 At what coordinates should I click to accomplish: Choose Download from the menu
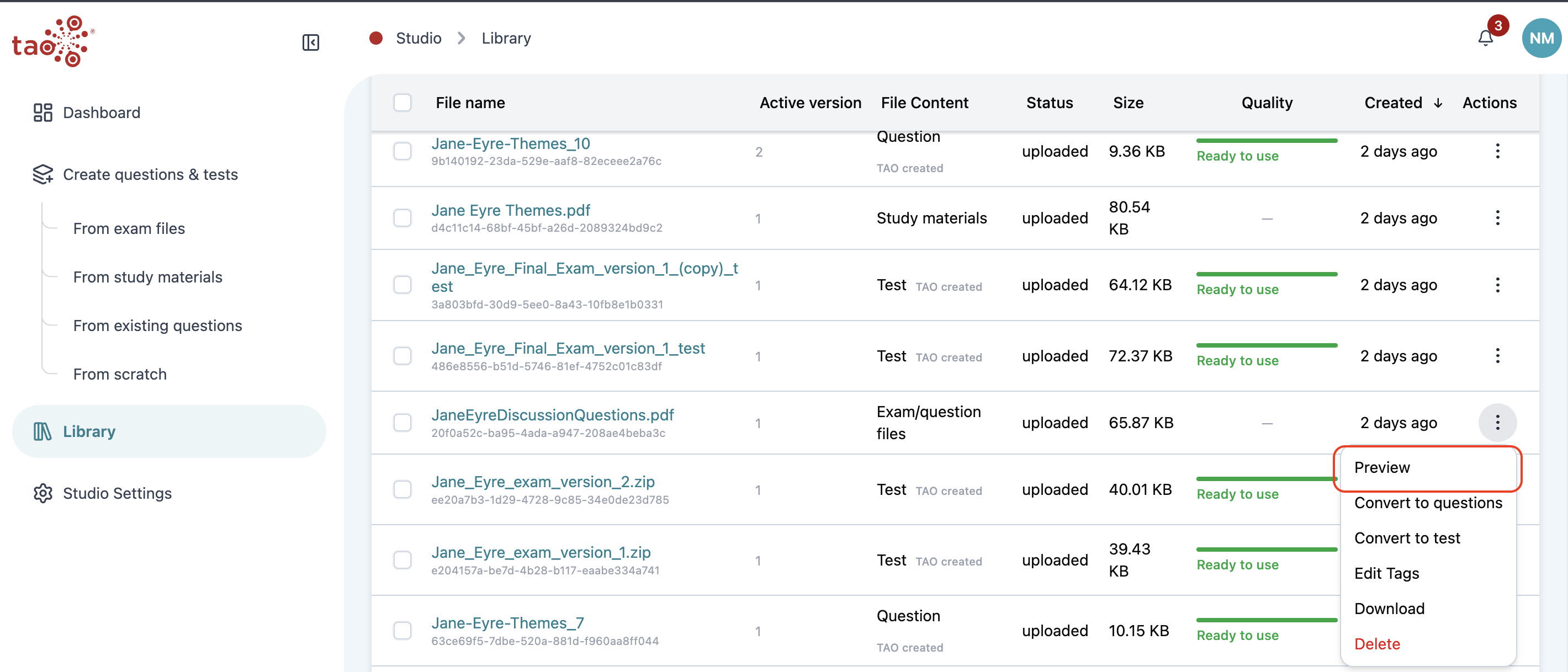point(1427,609)
